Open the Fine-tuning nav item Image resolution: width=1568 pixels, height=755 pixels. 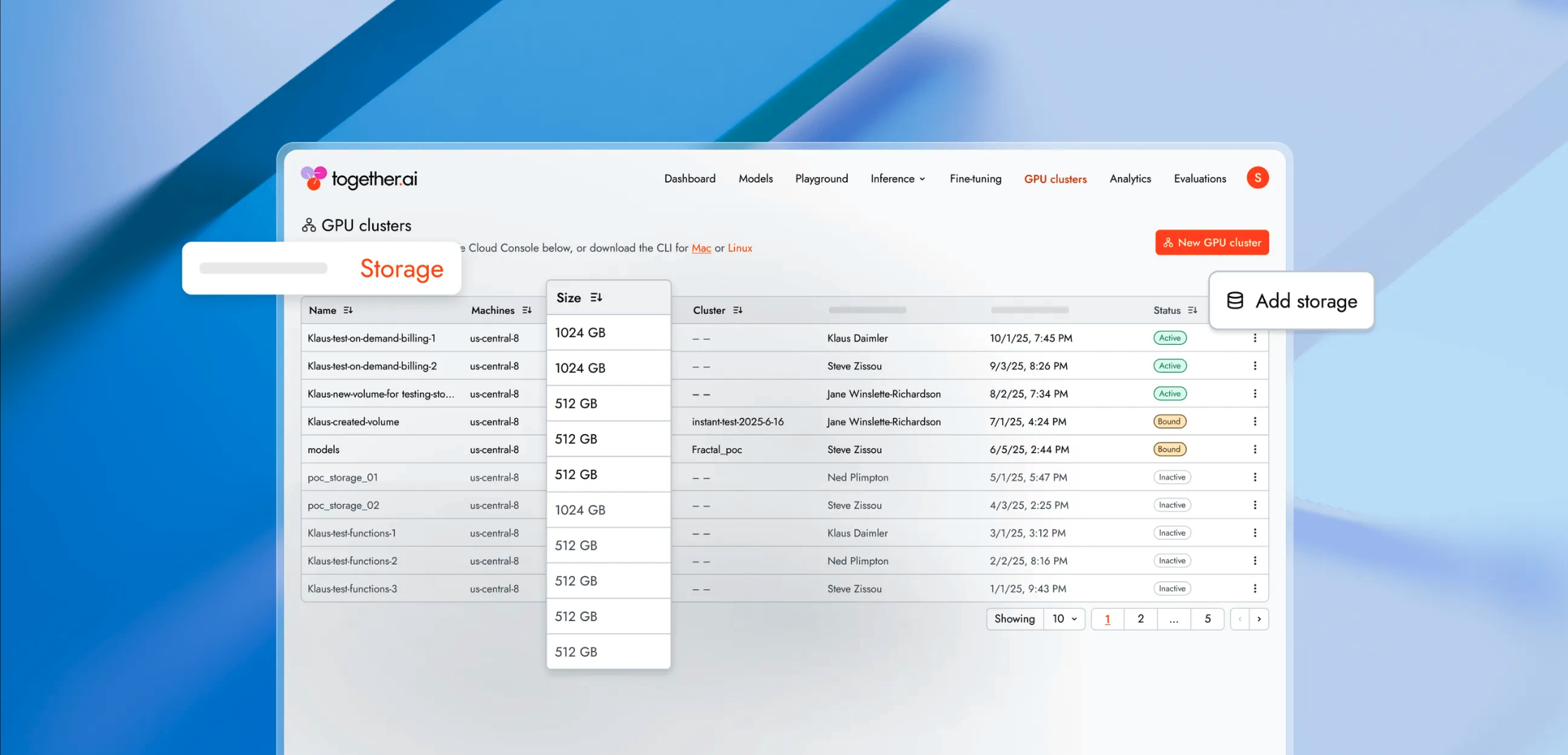(x=975, y=179)
